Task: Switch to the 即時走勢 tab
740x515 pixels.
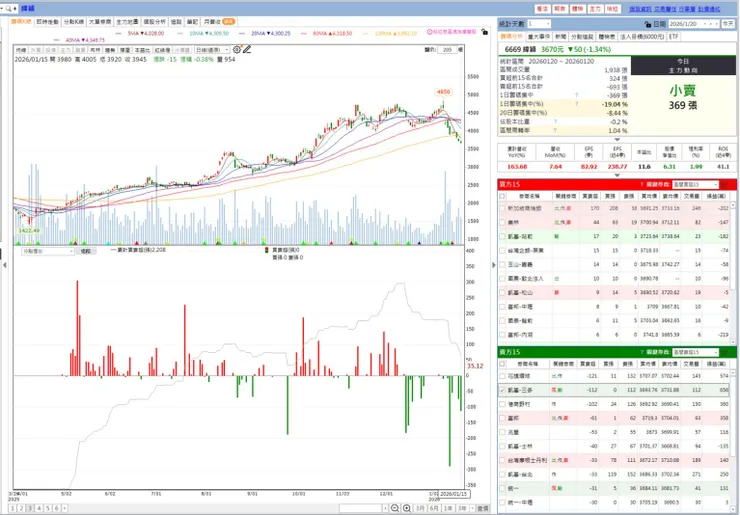Action: pos(47,22)
